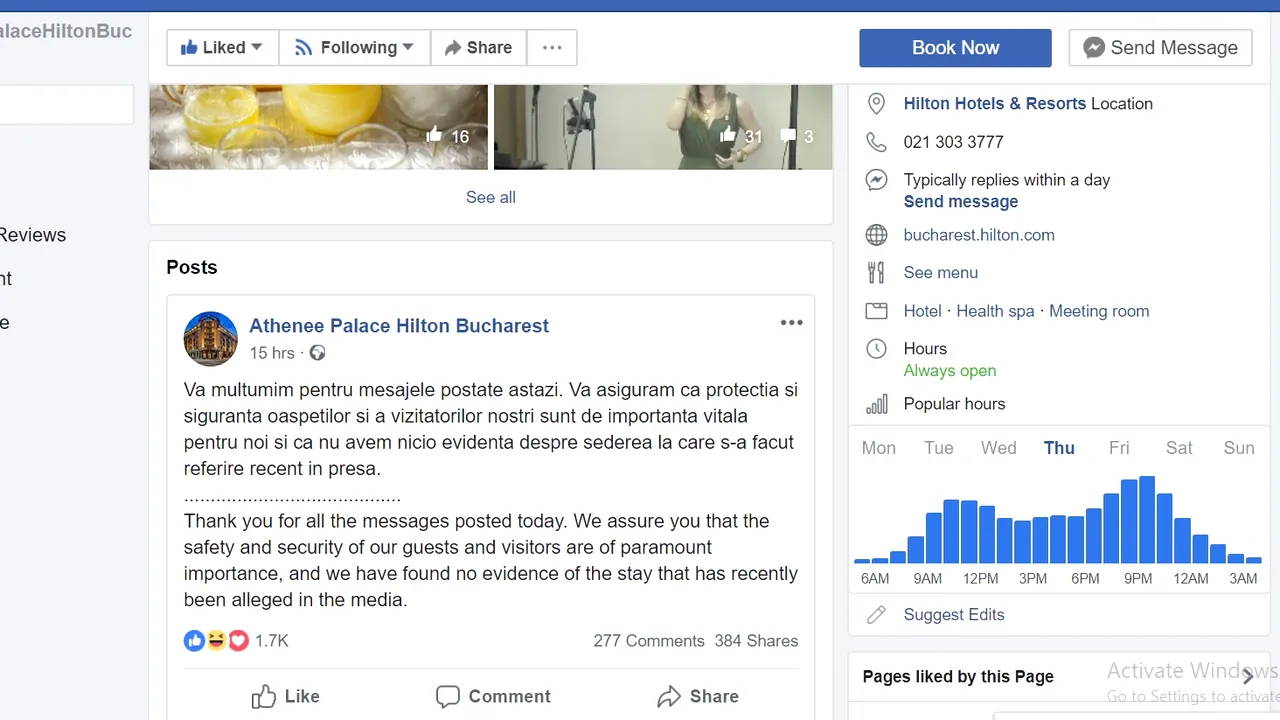Click the comment icon showing 3 comments
This screenshot has height=720, width=1280.
click(789, 135)
